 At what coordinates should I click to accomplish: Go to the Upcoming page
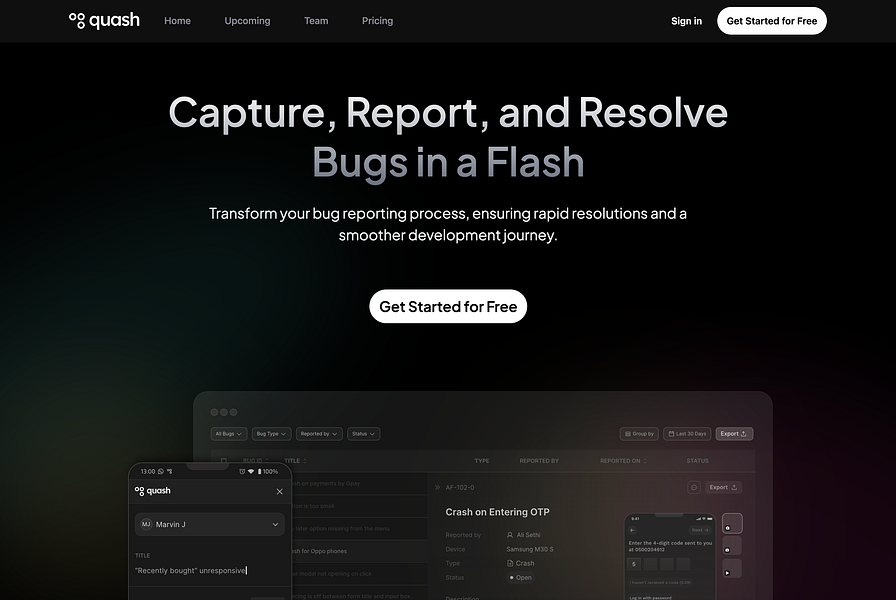(247, 21)
